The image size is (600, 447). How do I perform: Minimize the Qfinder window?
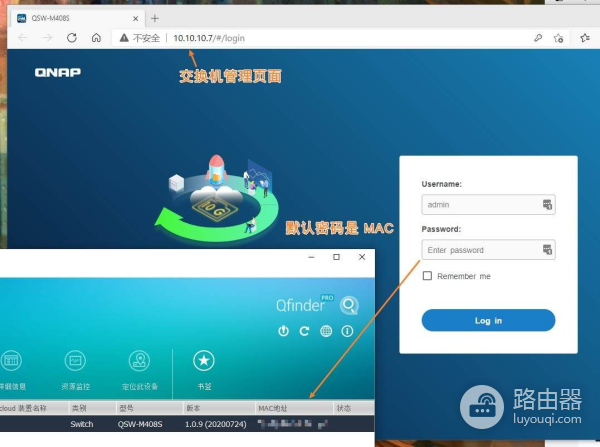(x=311, y=257)
